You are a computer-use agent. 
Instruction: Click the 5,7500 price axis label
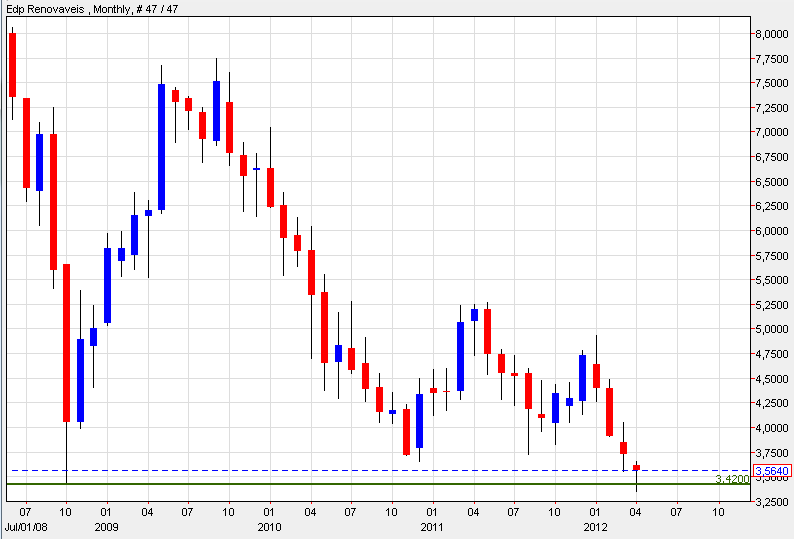point(772,256)
